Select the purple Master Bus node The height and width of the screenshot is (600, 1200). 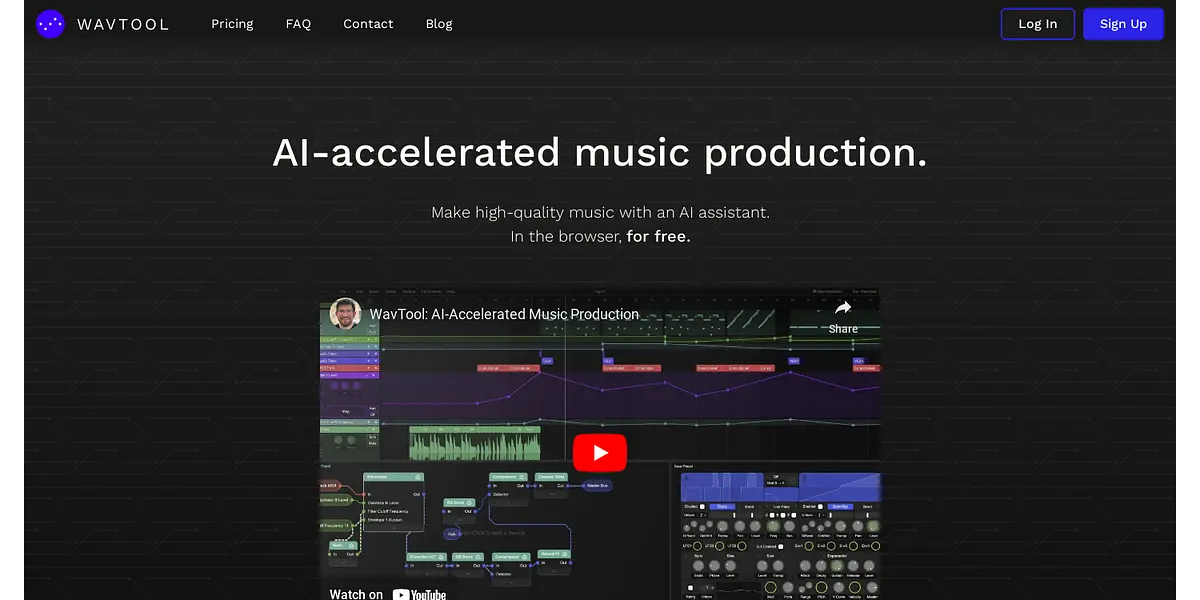point(598,485)
